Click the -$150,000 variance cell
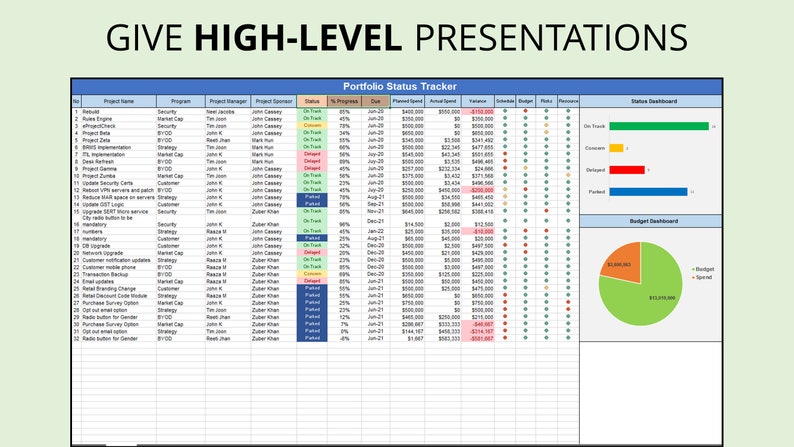This screenshot has width=794, height=447. pyautogui.click(x=478, y=112)
